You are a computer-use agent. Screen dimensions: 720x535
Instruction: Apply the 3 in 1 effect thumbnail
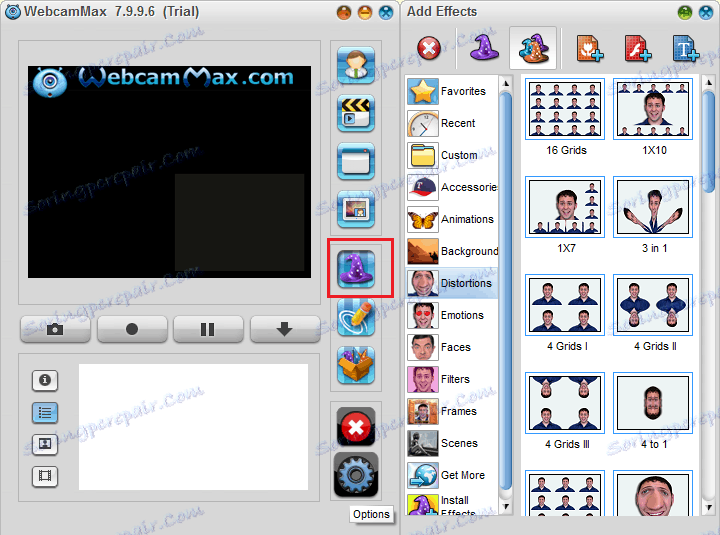pos(653,207)
